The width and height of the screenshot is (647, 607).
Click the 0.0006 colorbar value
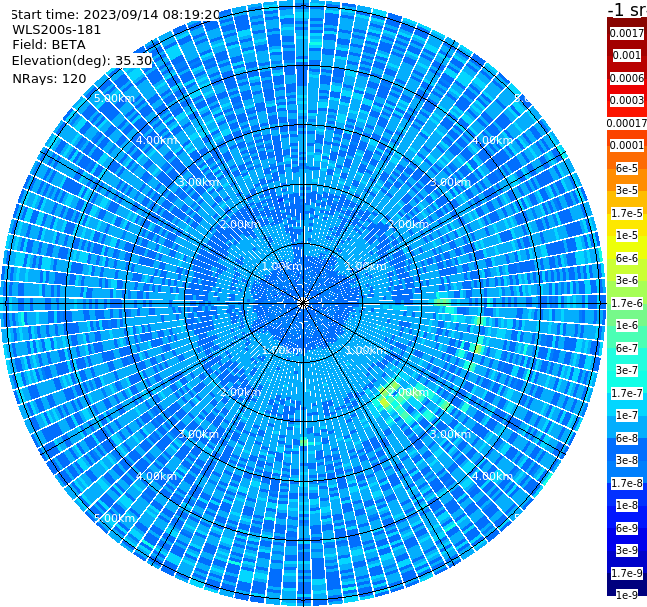coord(627,78)
